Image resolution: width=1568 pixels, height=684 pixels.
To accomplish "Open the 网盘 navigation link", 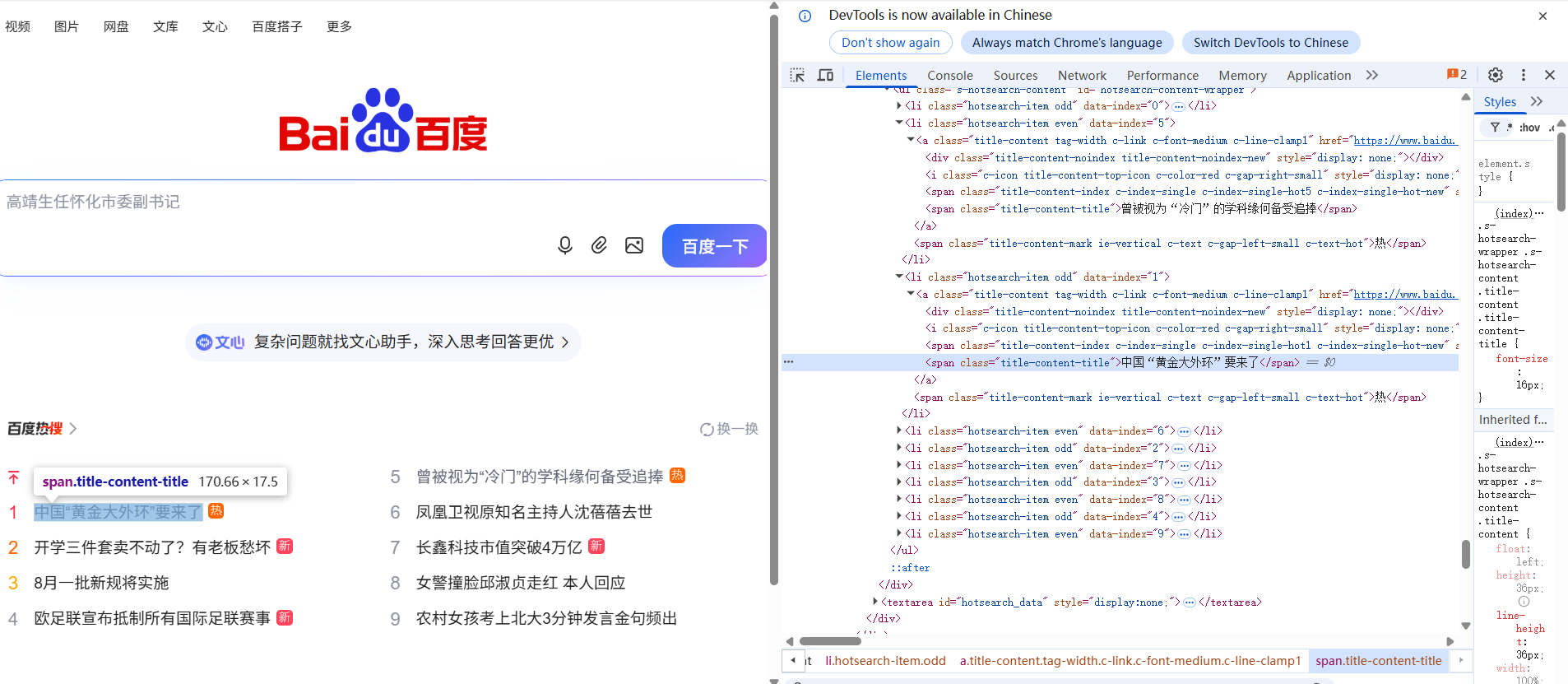I will coord(116,26).
